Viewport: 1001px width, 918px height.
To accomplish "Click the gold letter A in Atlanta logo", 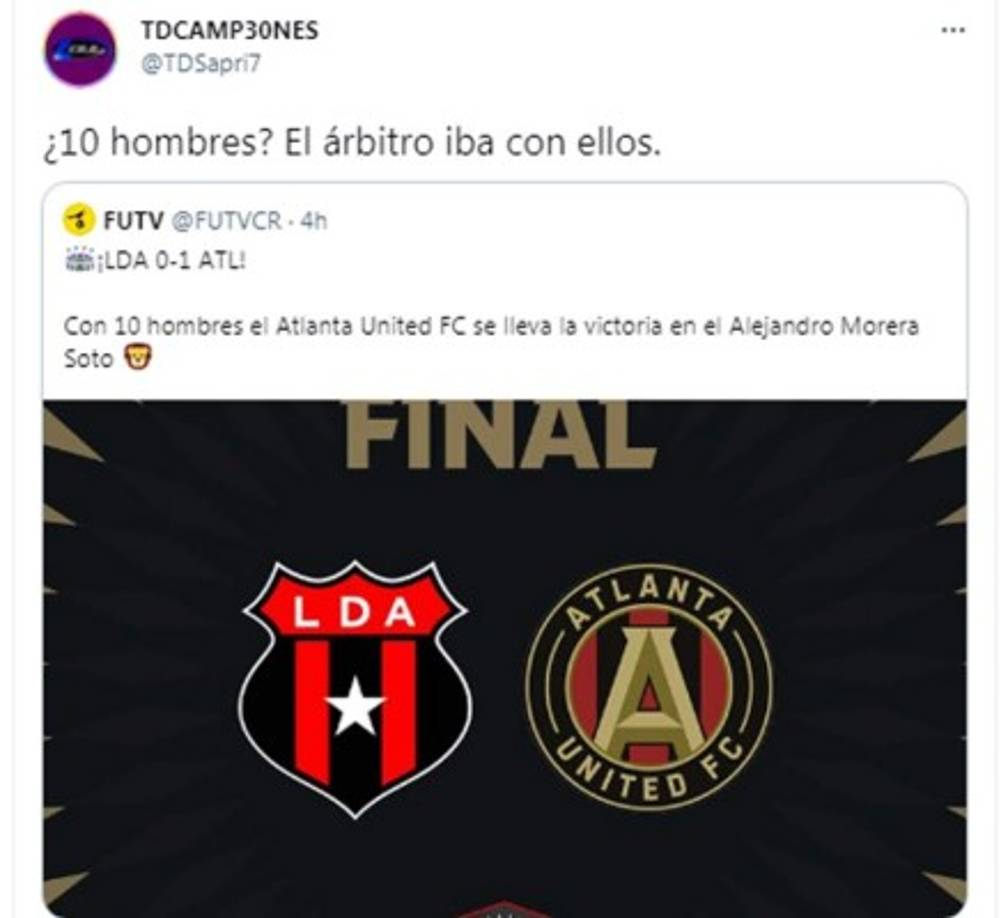I will click(x=649, y=693).
